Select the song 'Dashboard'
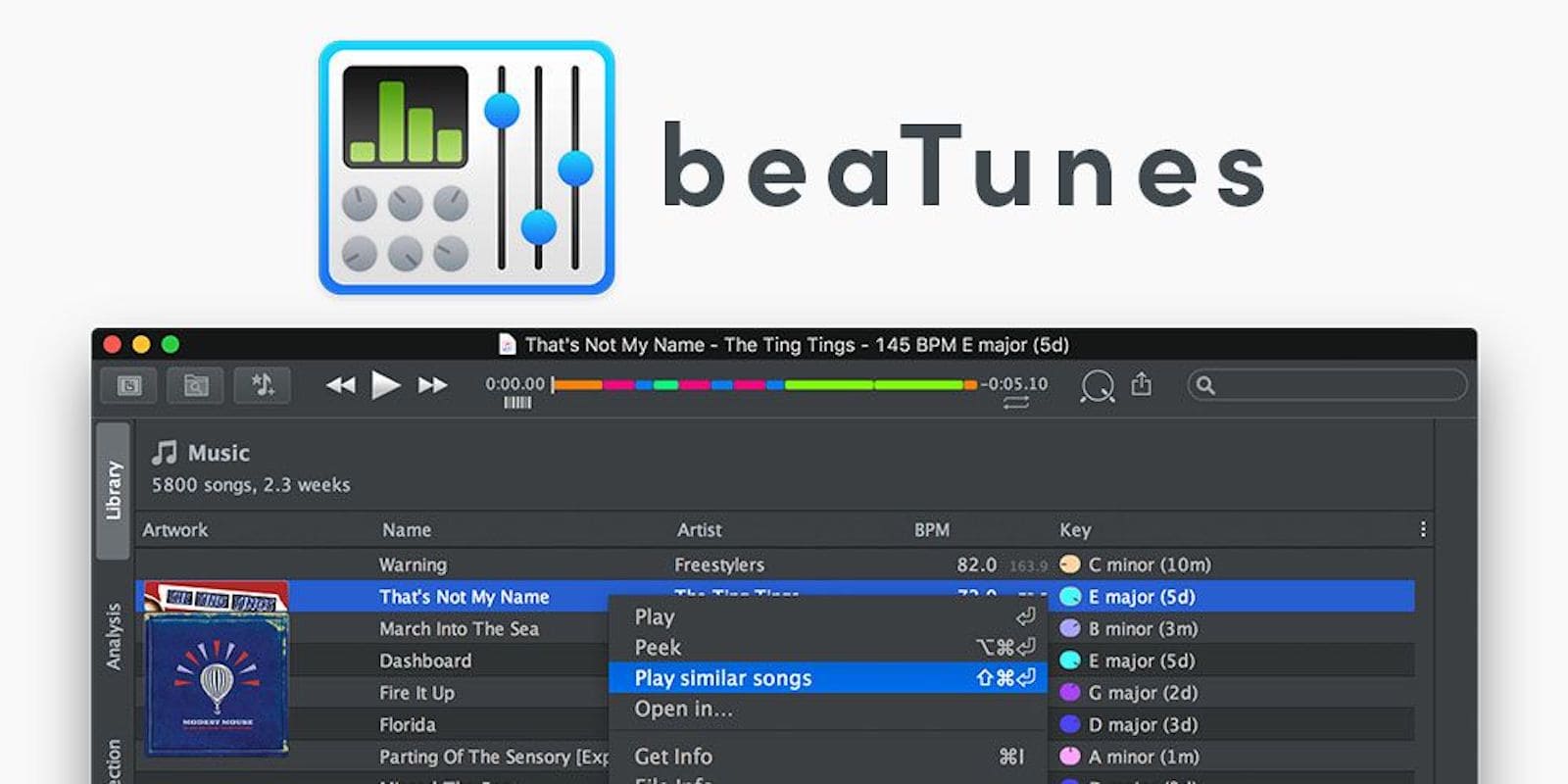This screenshot has width=1568, height=784. point(425,661)
